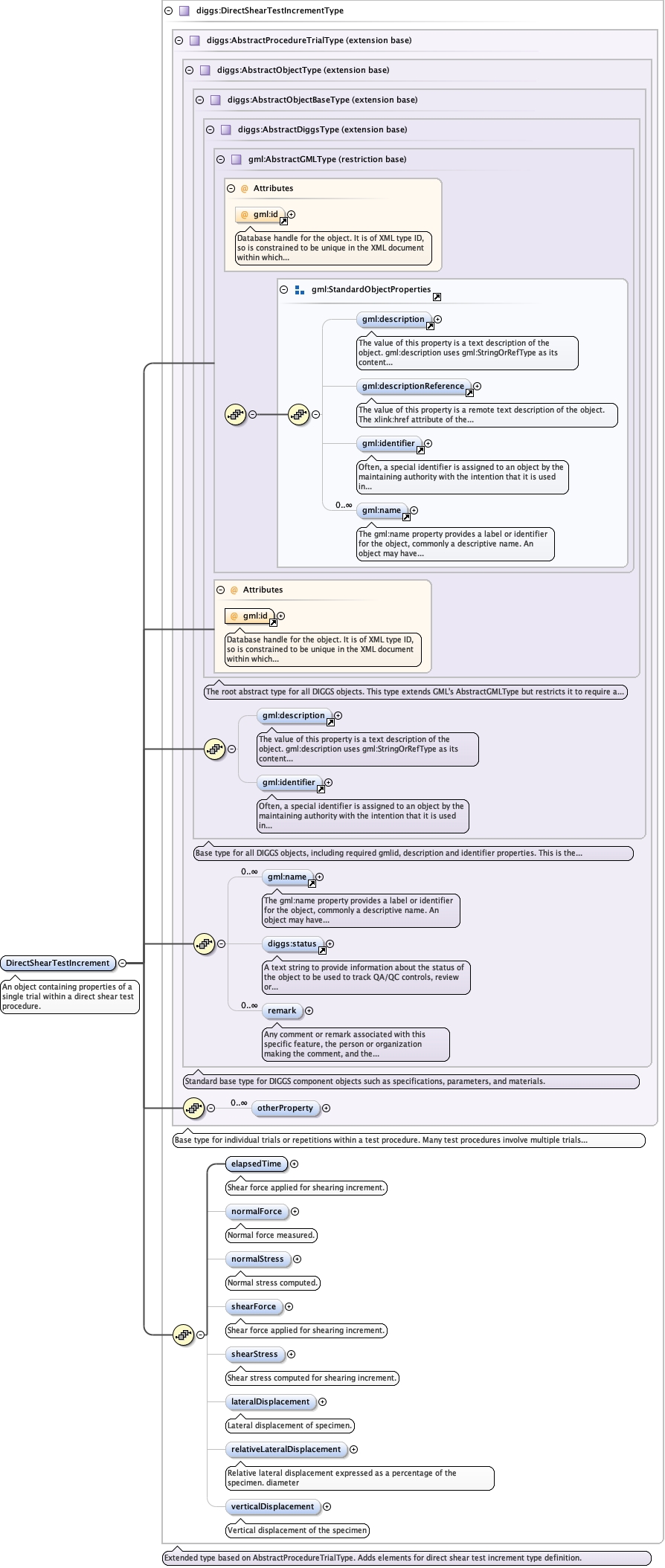
Task: Click the reference arrow on diggs:status element
Action: point(322,951)
